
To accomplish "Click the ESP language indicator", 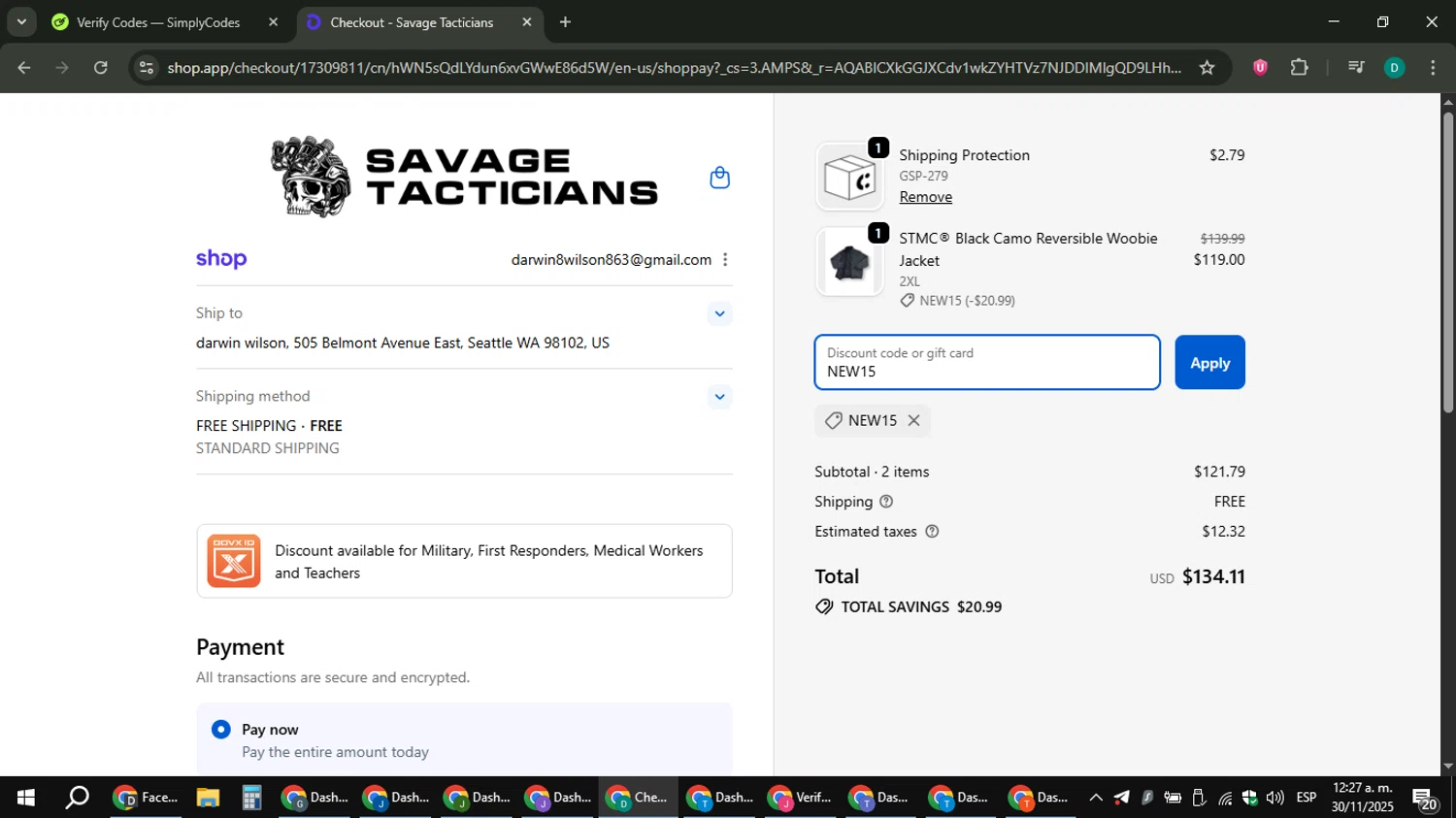I will [x=1307, y=798].
